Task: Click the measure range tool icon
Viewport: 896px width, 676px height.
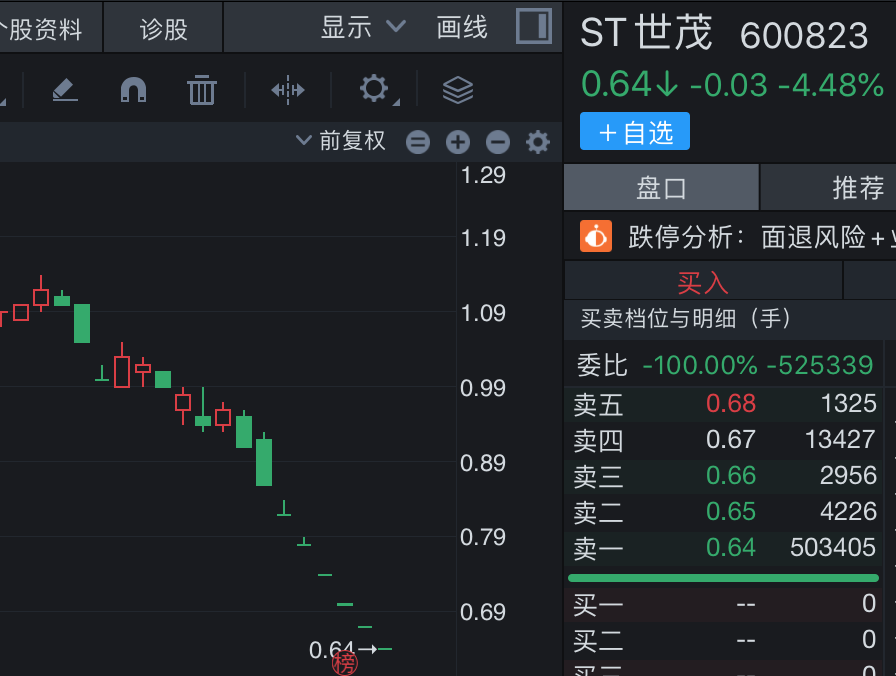Action: click(x=288, y=90)
